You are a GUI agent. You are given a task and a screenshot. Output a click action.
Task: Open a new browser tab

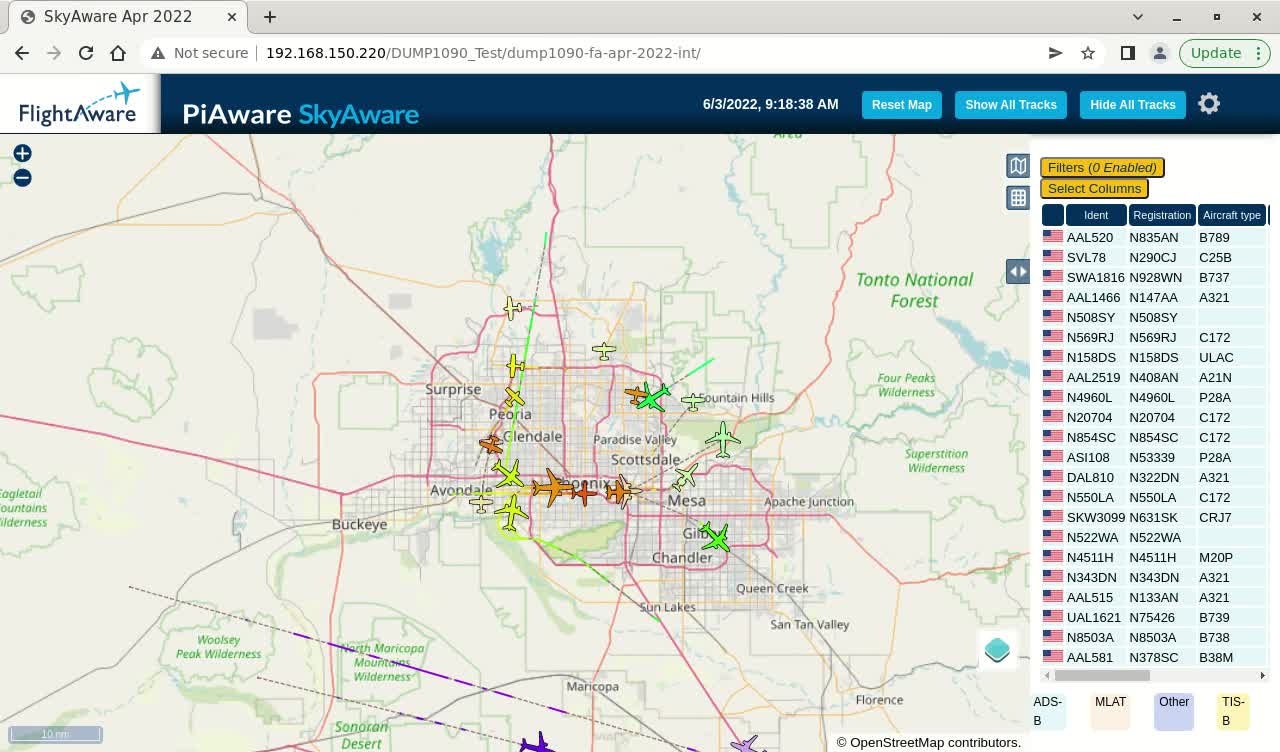click(x=270, y=17)
